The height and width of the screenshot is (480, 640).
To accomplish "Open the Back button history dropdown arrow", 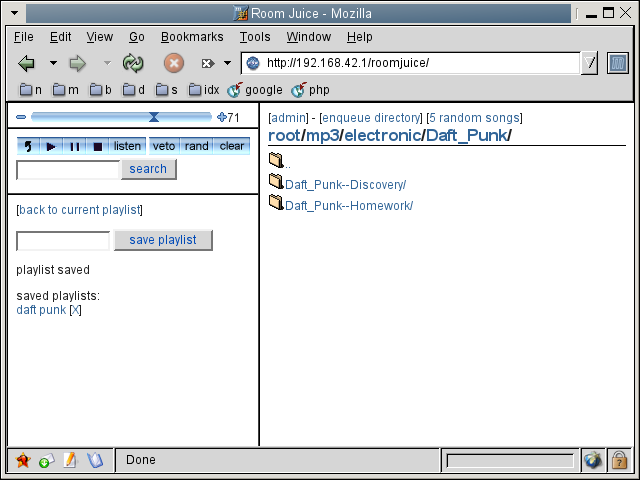I will (53, 63).
